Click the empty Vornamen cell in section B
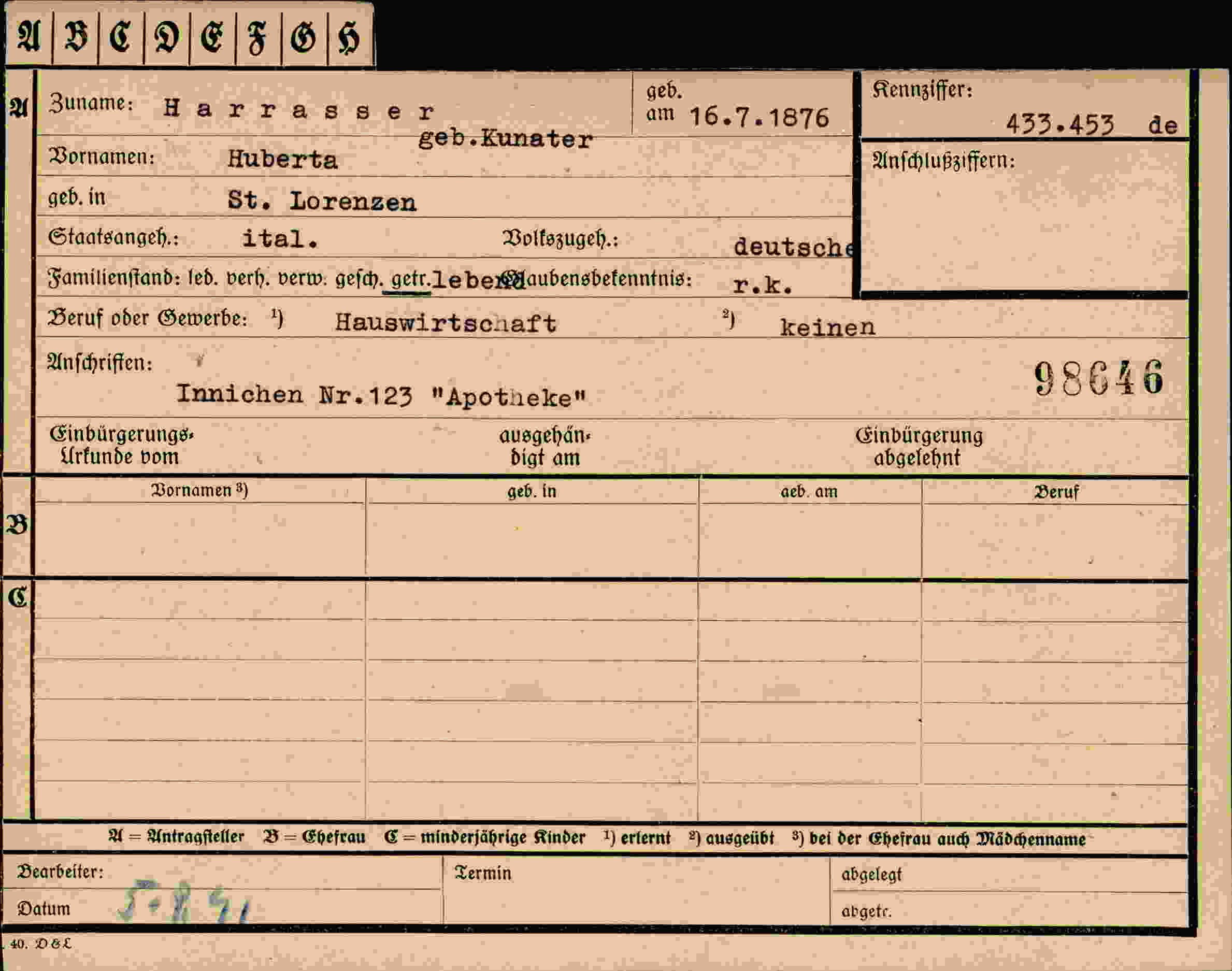 click(x=199, y=539)
